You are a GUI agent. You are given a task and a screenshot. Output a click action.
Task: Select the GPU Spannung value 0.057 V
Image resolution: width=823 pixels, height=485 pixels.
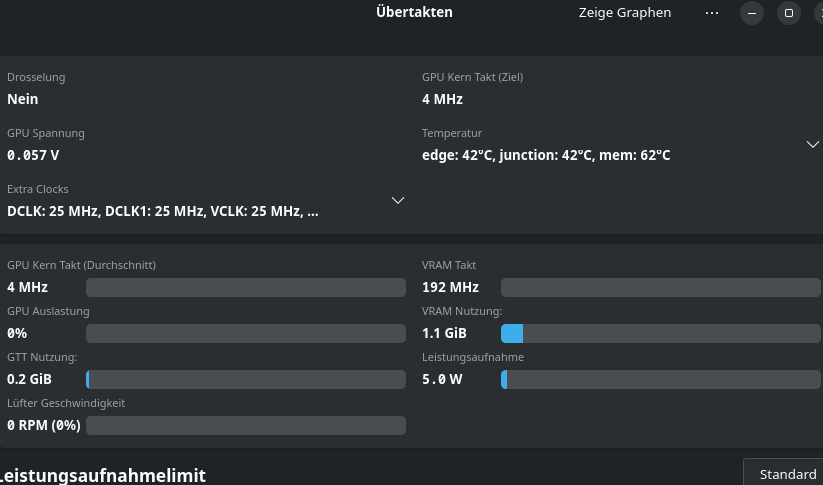pos(33,155)
